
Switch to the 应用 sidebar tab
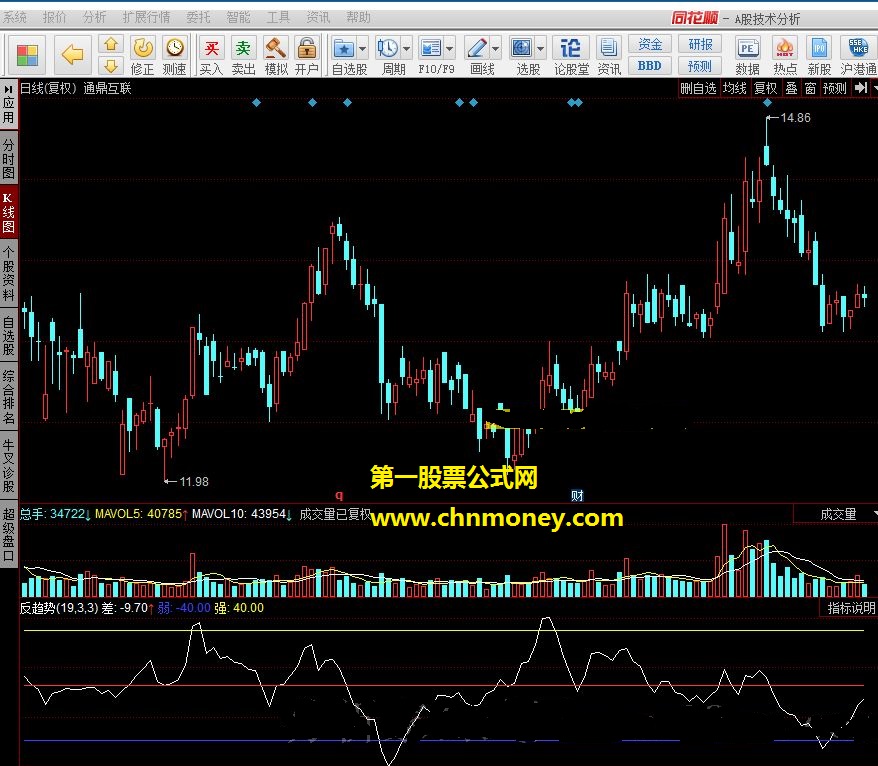pos(8,104)
